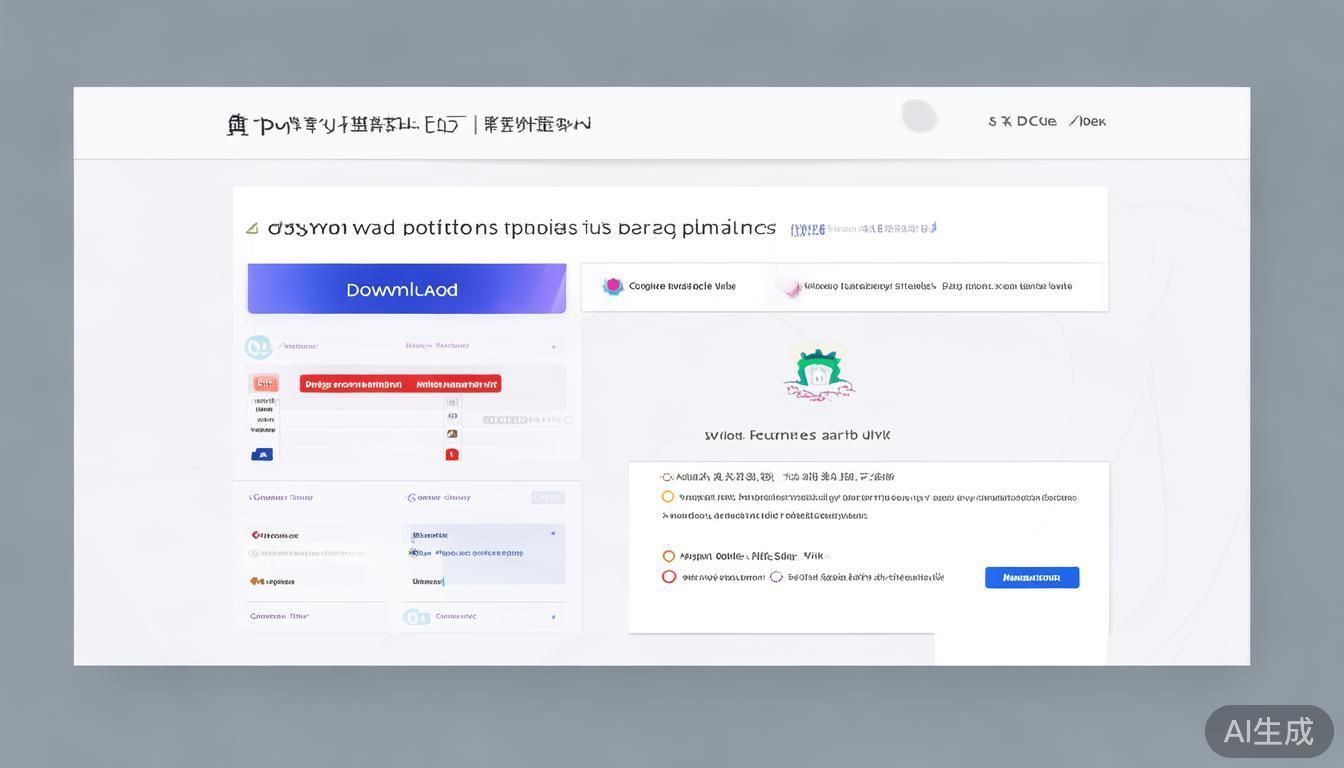The width and height of the screenshot is (1344, 768).
Task: Click the purple Download button
Action: click(x=406, y=288)
